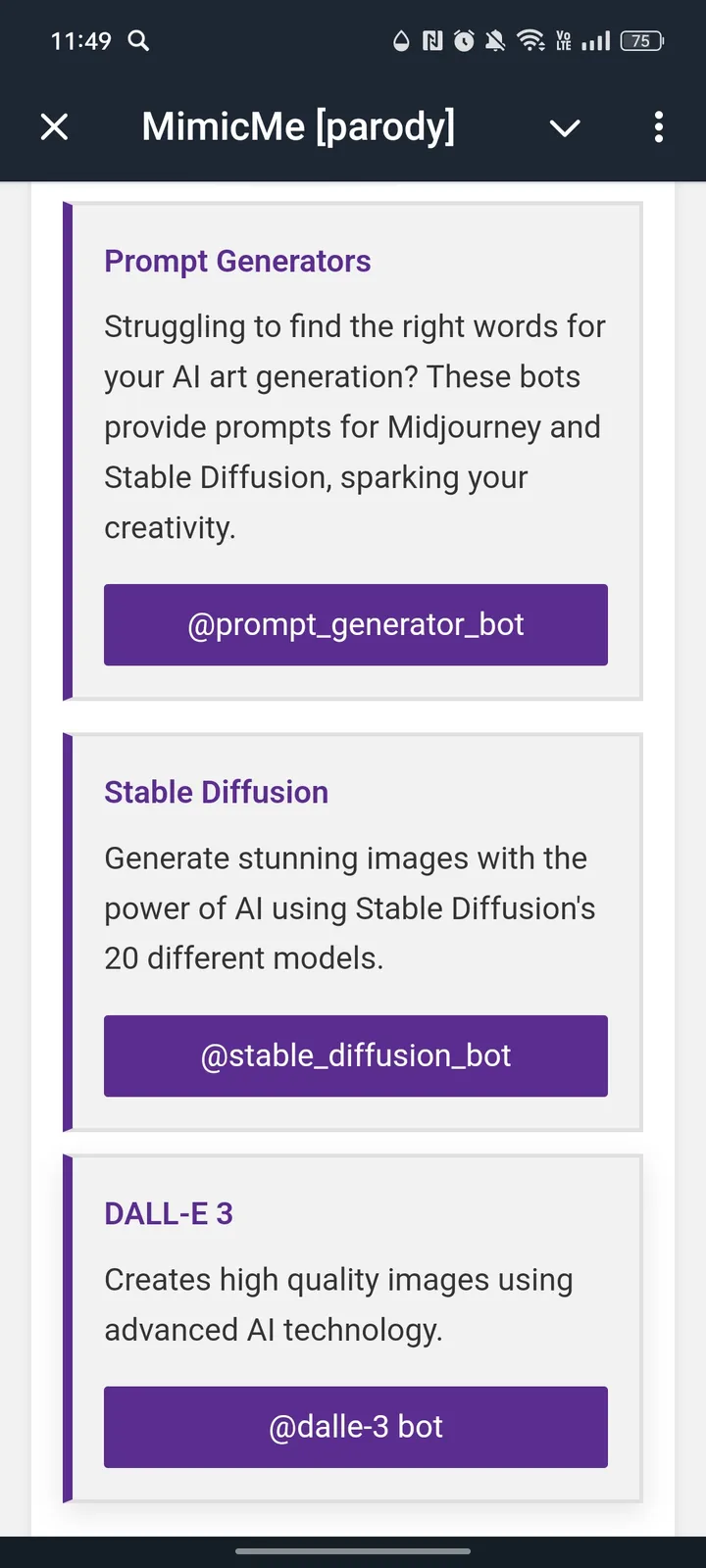Viewport: 706px width, 1568px height.
Task: Tap the mobile signal strength bars
Action: pyautogui.click(x=595, y=41)
